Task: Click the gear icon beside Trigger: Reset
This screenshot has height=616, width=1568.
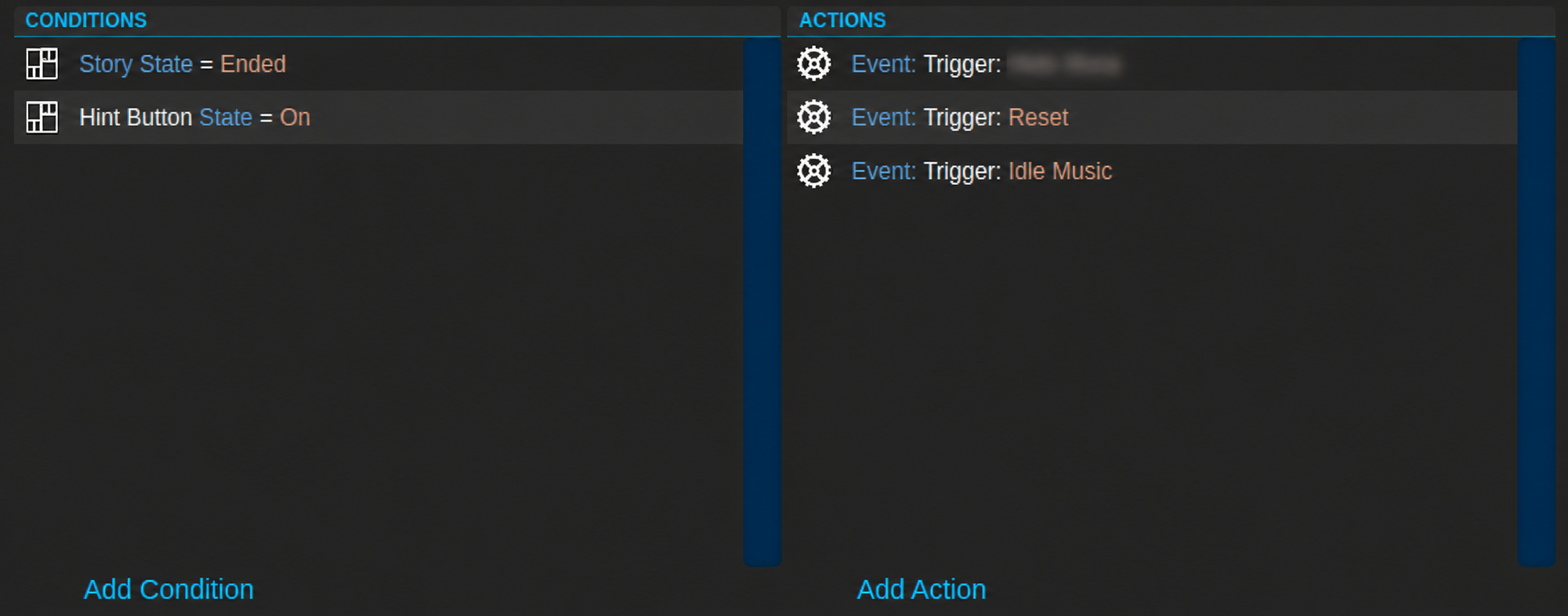Action: pos(814,117)
